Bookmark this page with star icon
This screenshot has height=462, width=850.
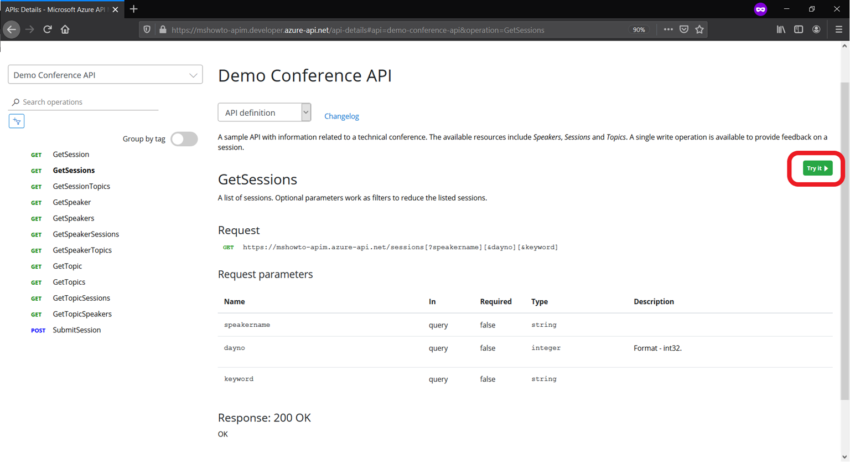700,29
